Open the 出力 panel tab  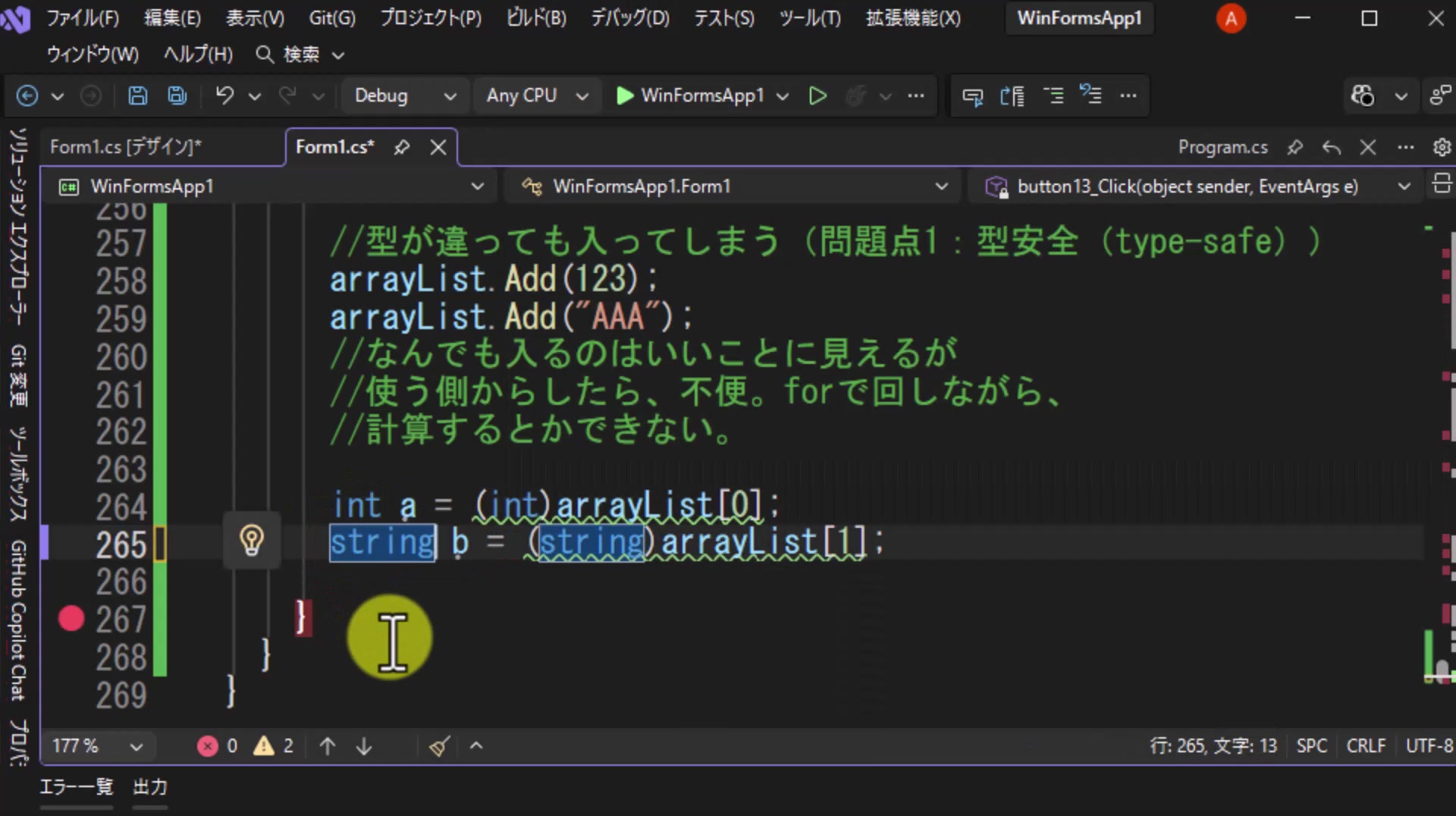(x=150, y=787)
